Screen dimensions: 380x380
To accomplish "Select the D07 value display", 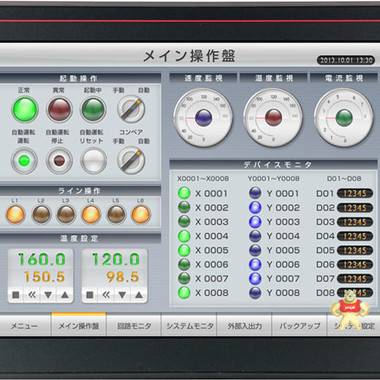I will [355, 279].
